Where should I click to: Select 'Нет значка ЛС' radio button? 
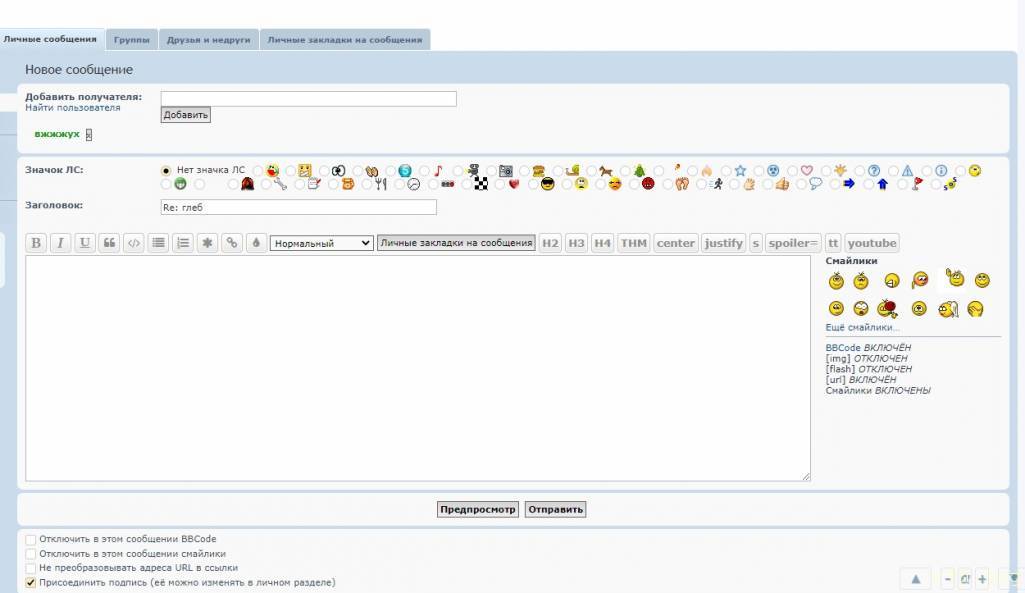pos(166,170)
